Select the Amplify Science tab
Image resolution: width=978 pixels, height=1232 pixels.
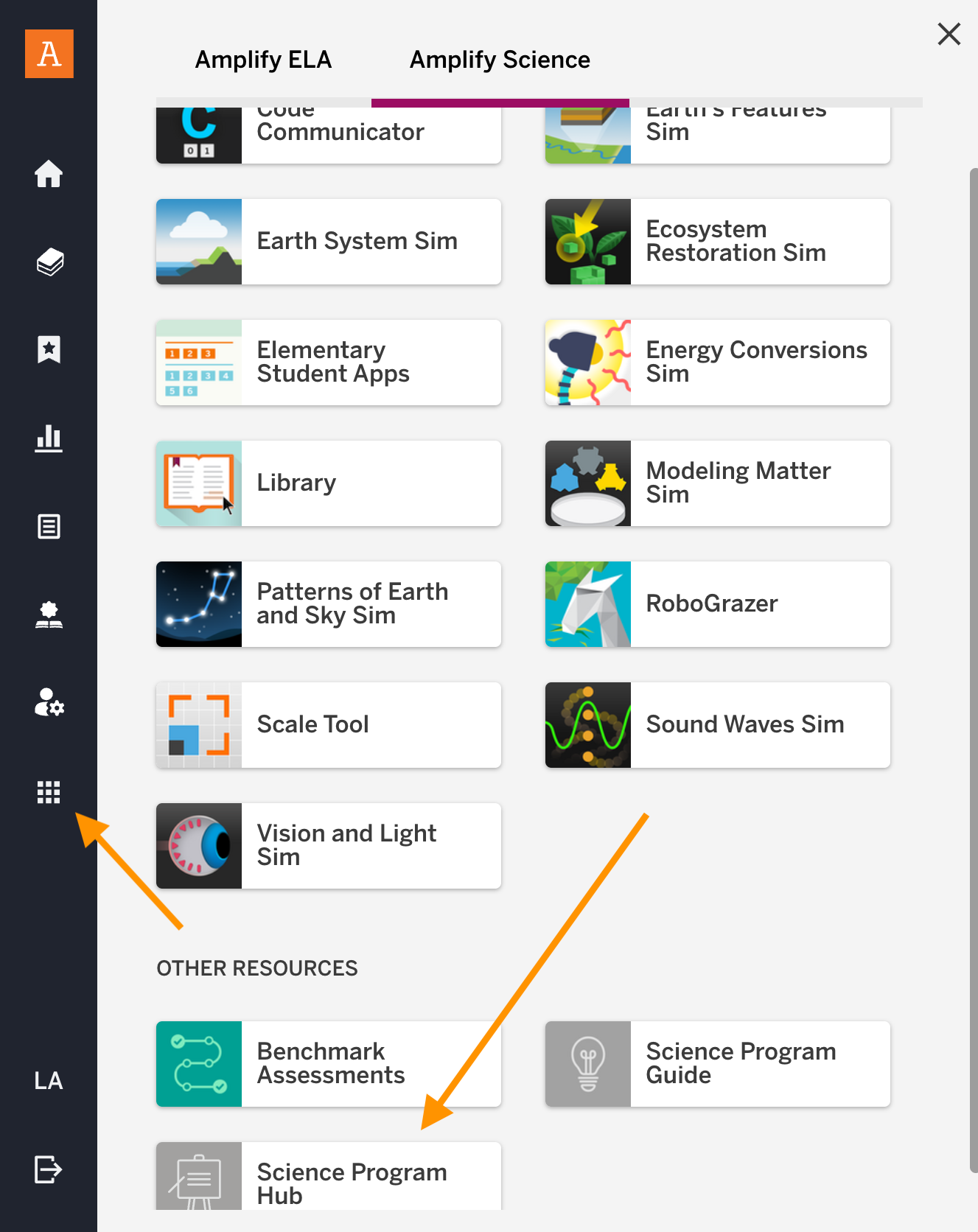point(500,60)
